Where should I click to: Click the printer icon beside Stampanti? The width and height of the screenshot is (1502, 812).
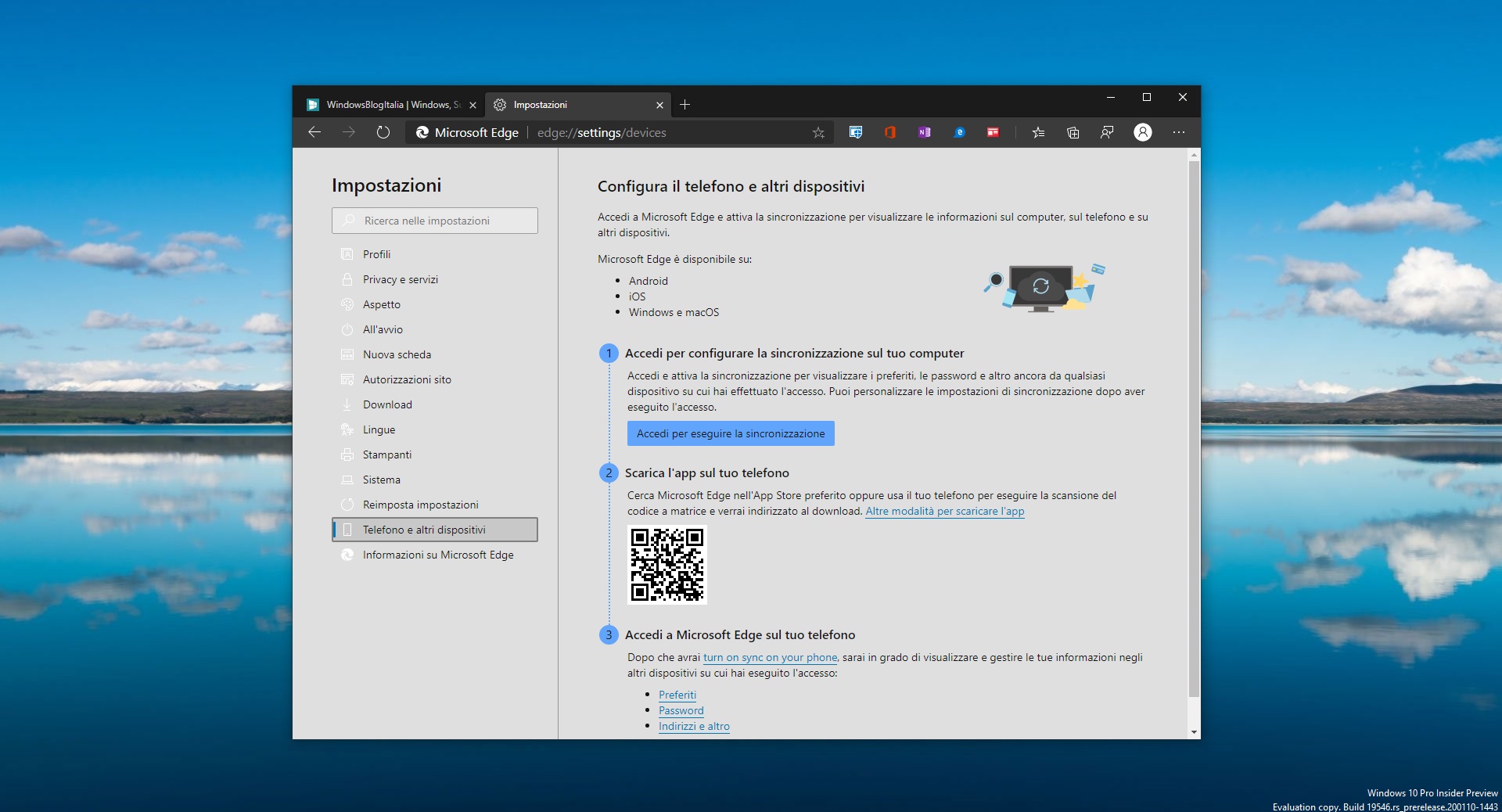(347, 455)
